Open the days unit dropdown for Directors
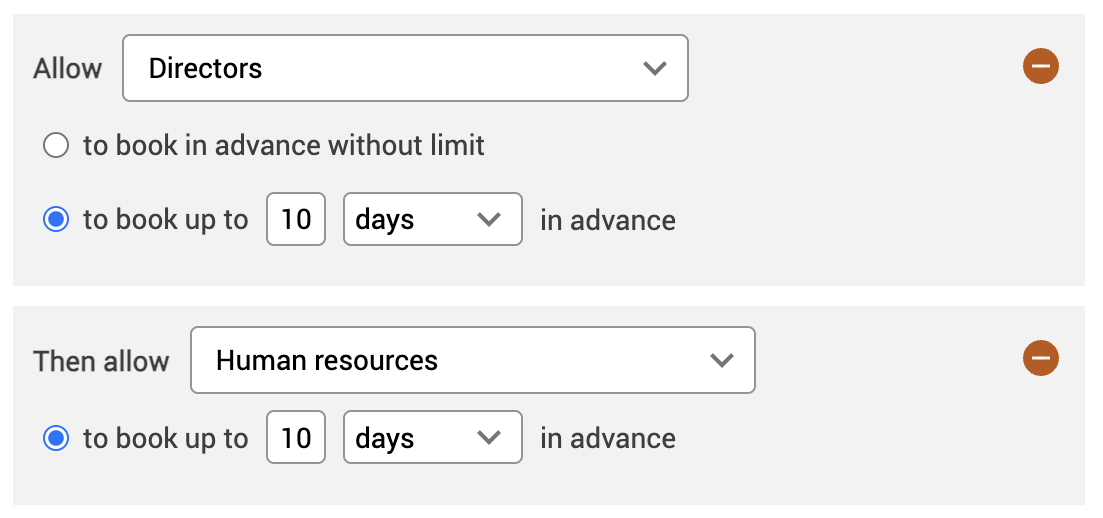Screen dimensions: 1103x518 431,220
